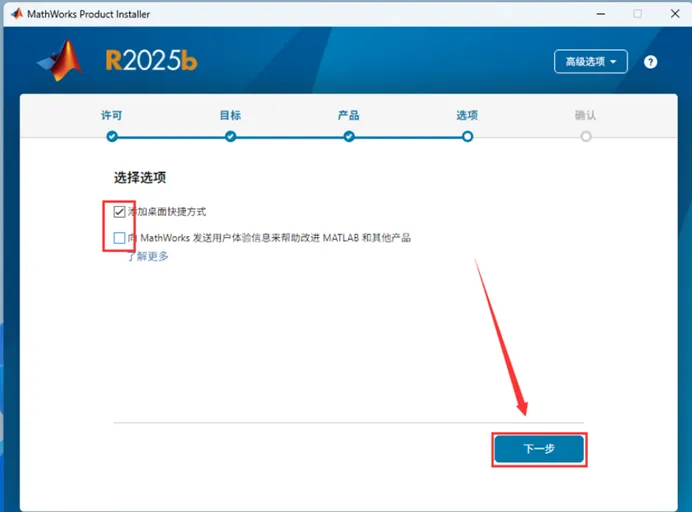Close the installer window
This screenshot has width=692, height=512.
click(675, 14)
